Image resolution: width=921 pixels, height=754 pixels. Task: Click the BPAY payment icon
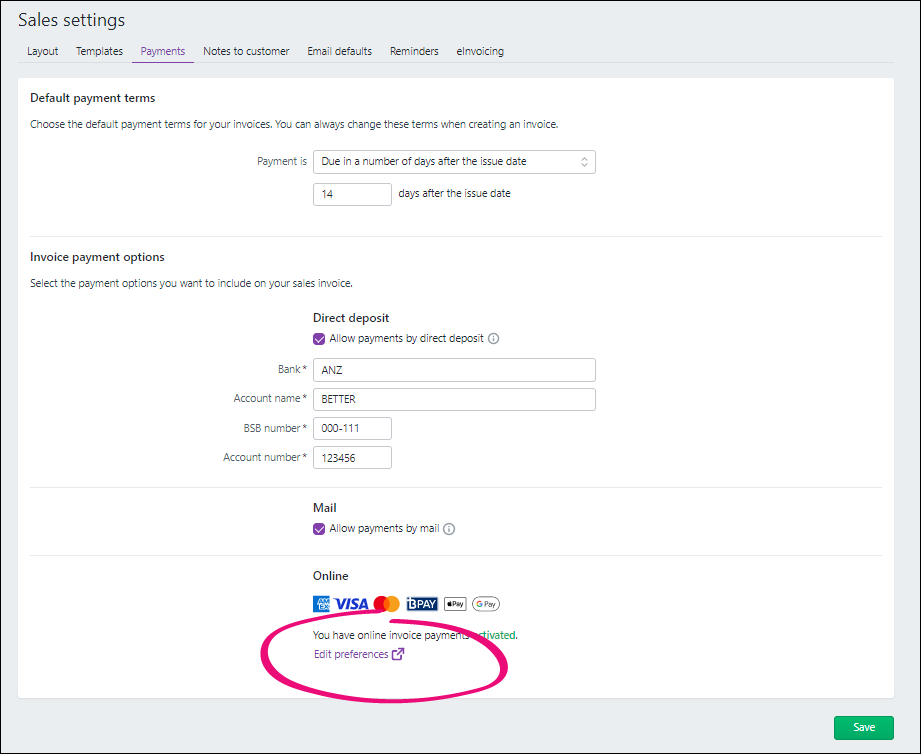point(422,604)
